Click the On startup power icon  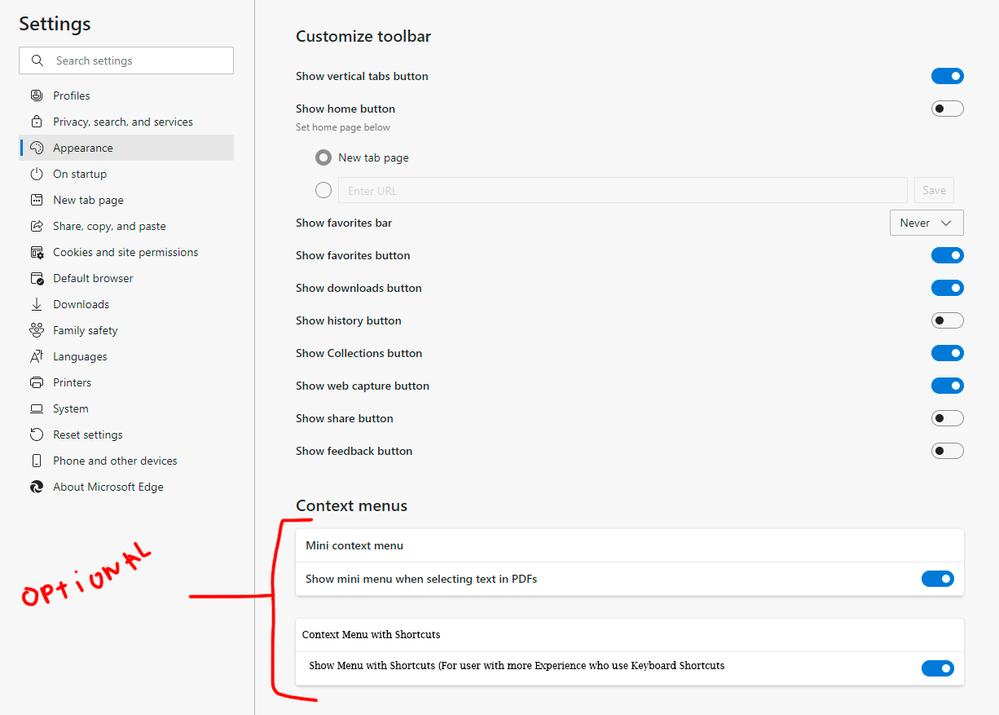[x=37, y=174]
